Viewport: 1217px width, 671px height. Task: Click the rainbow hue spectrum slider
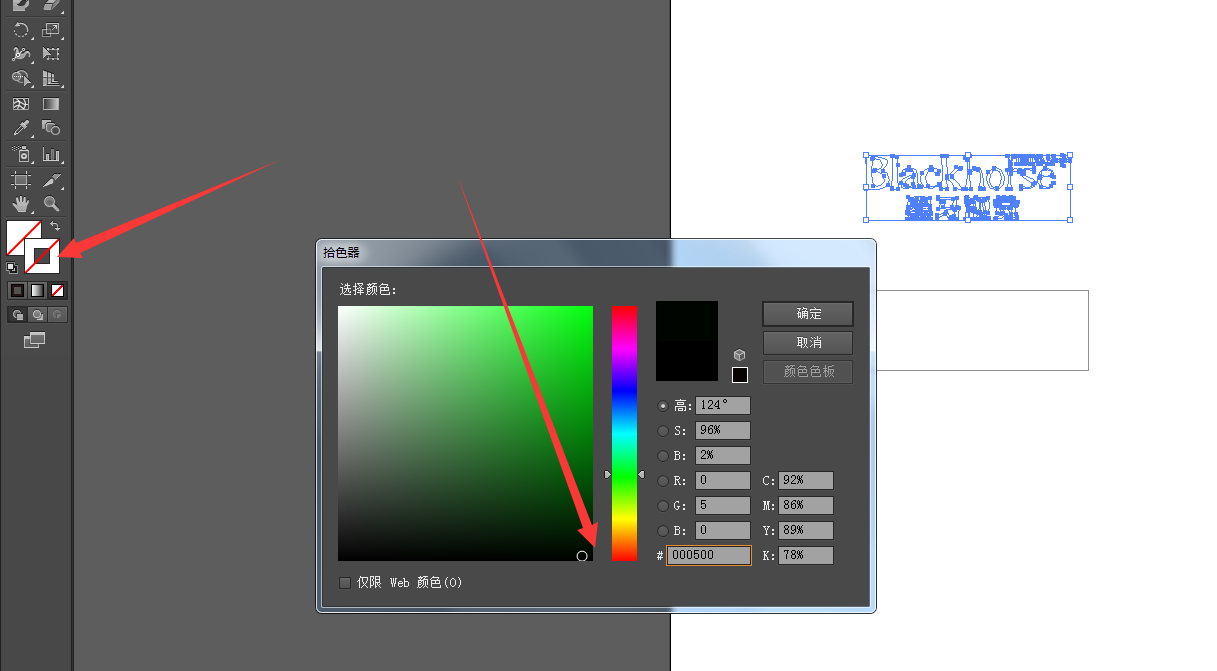tap(624, 433)
